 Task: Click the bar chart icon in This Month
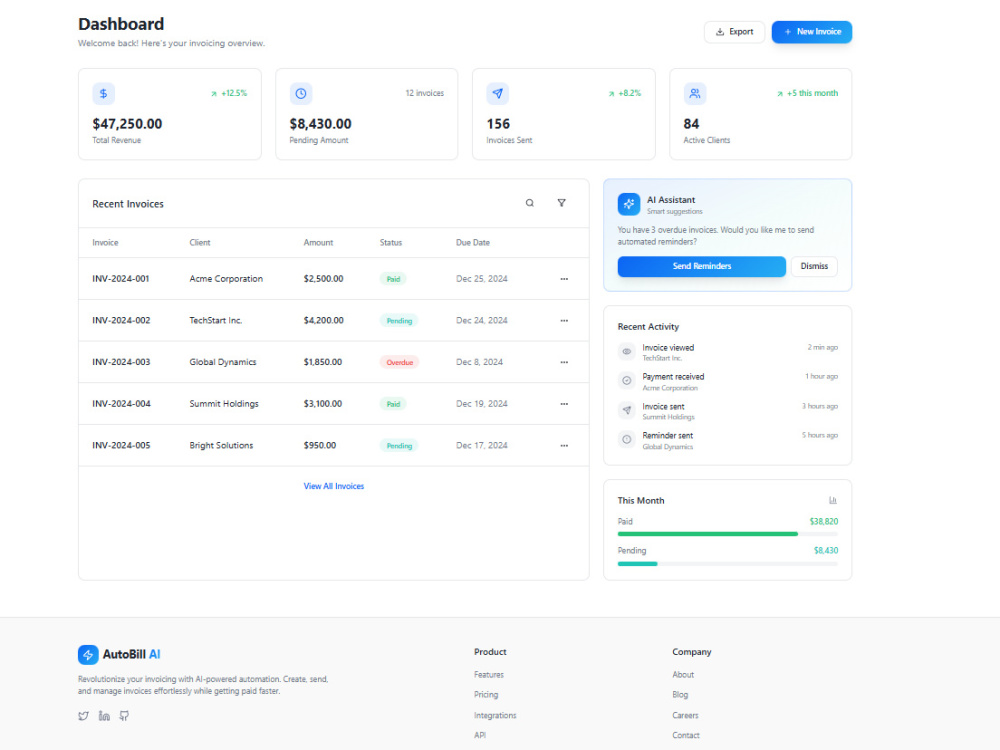point(832,501)
